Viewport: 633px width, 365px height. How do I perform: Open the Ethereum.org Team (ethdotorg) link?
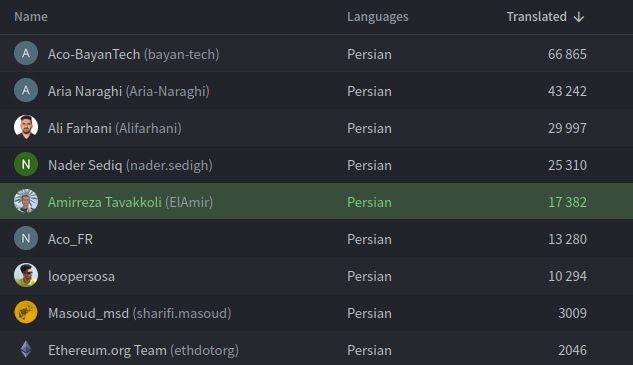pos(143,350)
